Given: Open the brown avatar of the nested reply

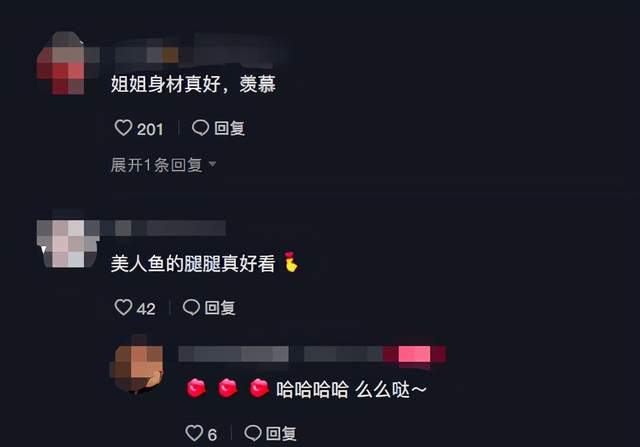Looking at the screenshot, I should (x=137, y=364).
